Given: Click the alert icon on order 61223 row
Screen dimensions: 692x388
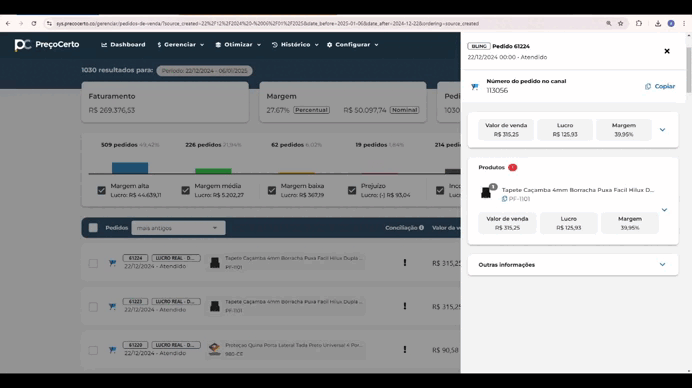Looking at the screenshot, I should coord(405,306).
